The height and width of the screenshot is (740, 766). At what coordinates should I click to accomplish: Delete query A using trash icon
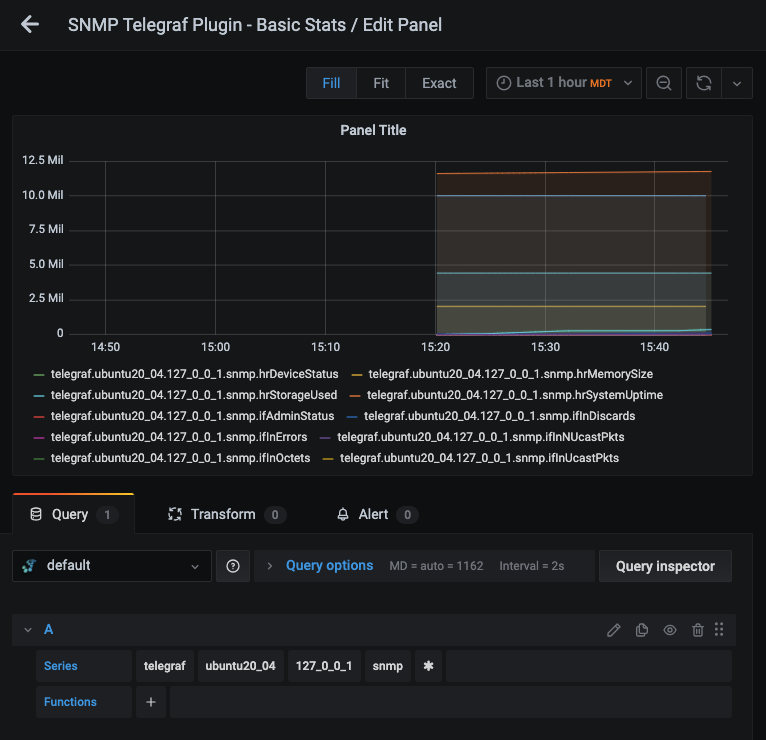(698, 630)
